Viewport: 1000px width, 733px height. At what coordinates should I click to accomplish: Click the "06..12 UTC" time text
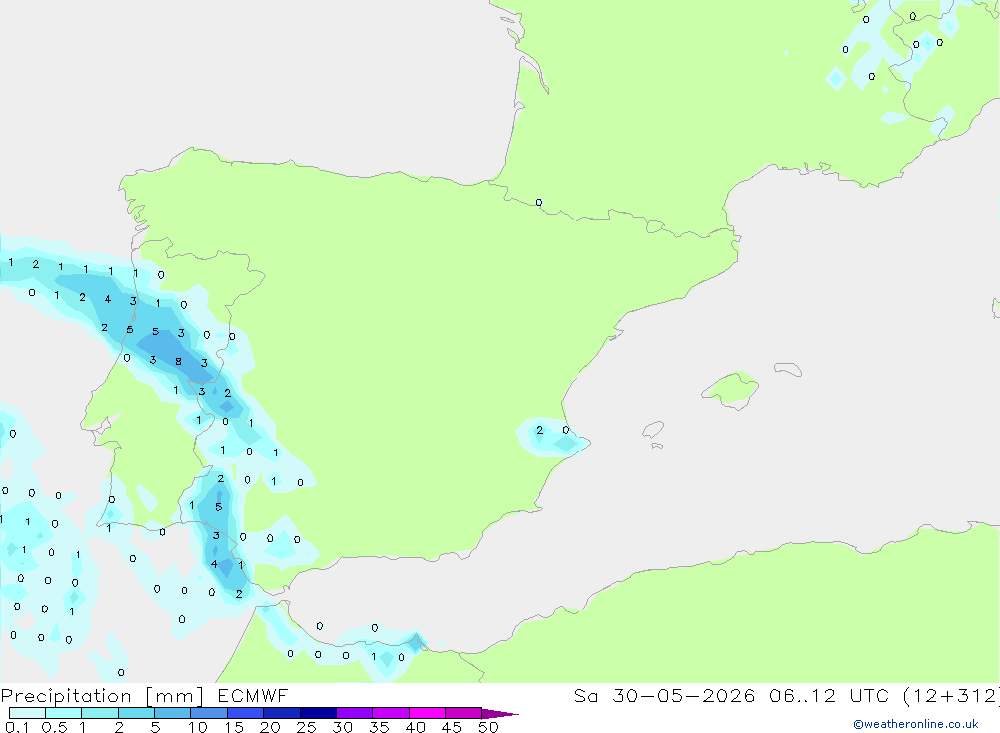[829, 695]
